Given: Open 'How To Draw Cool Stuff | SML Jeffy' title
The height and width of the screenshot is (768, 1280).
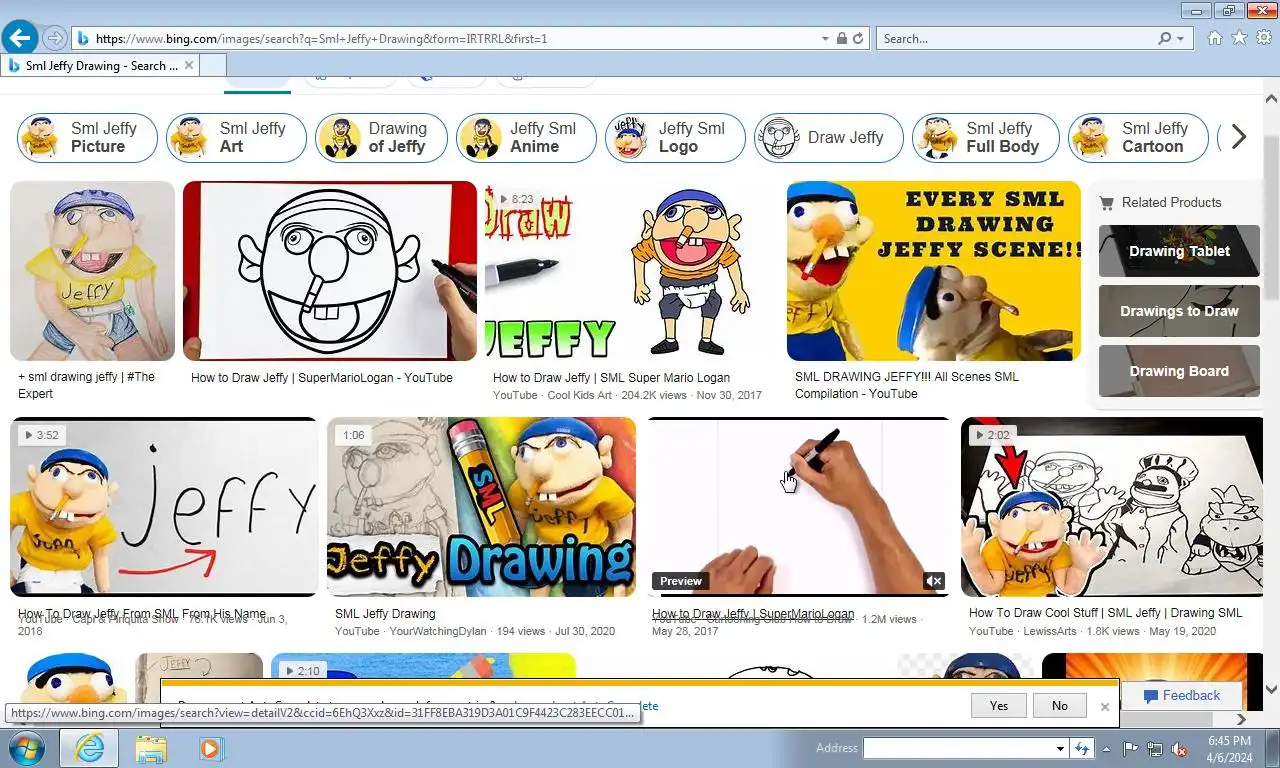Looking at the screenshot, I should [1105, 613].
